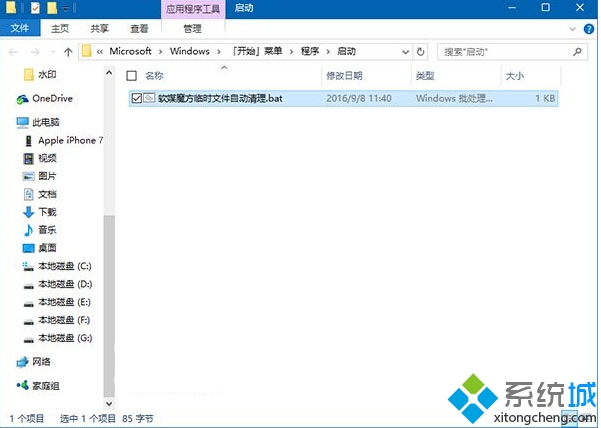
Task: Switch to the 查看 view tab
Action: (139, 29)
